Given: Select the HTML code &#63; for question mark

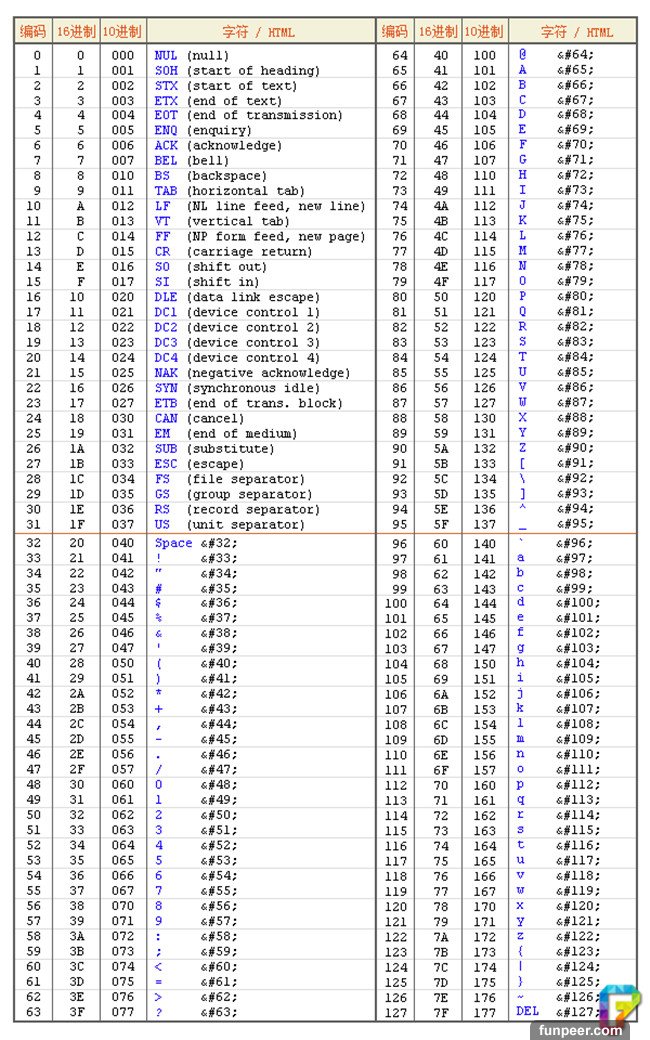Looking at the screenshot, I should pyautogui.click(x=218, y=1011).
